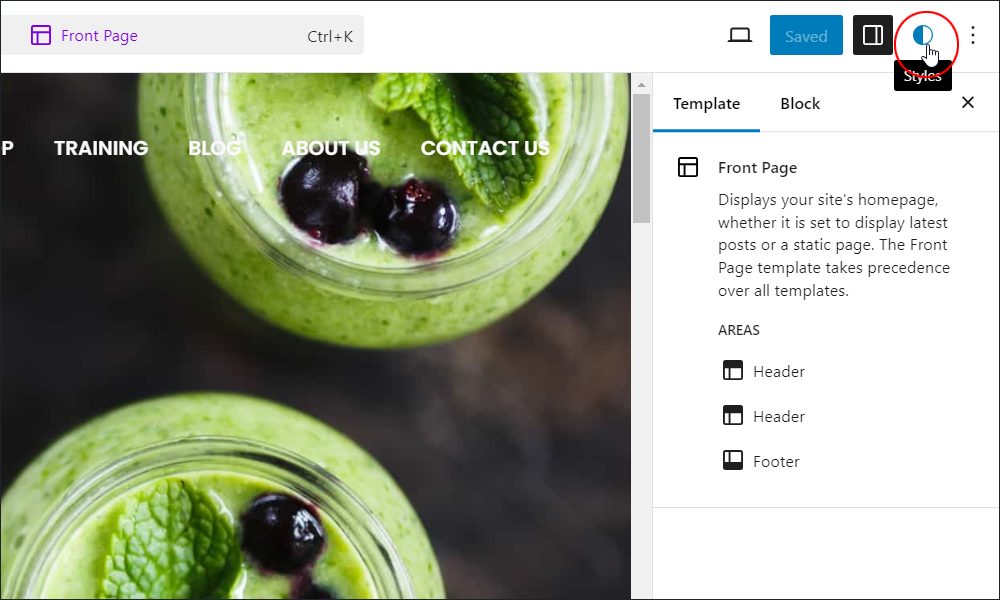Switch to the Block tab
The width and height of the screenshot is (1000, 600).
tap(800, 103)
